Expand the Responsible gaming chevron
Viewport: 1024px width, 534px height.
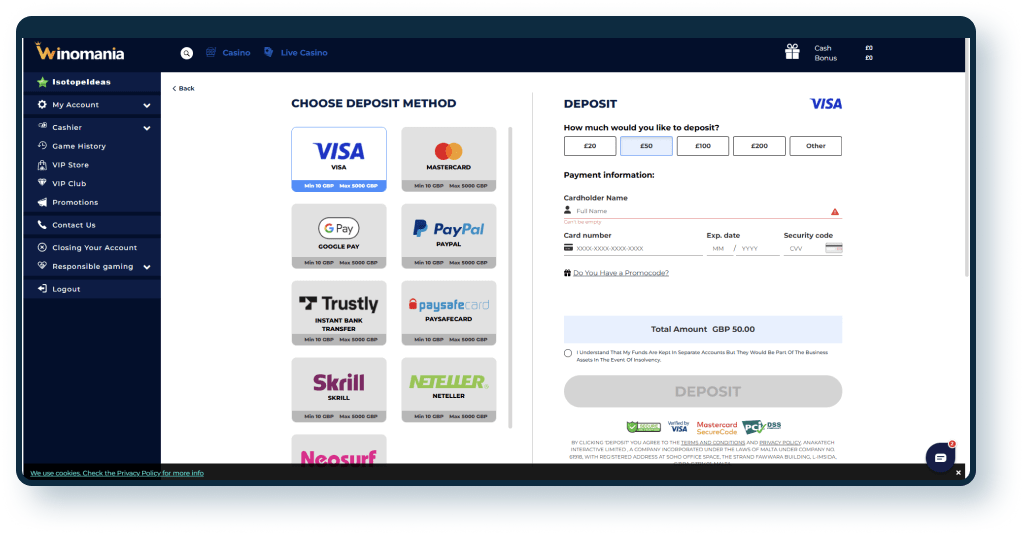coord(147,267)
